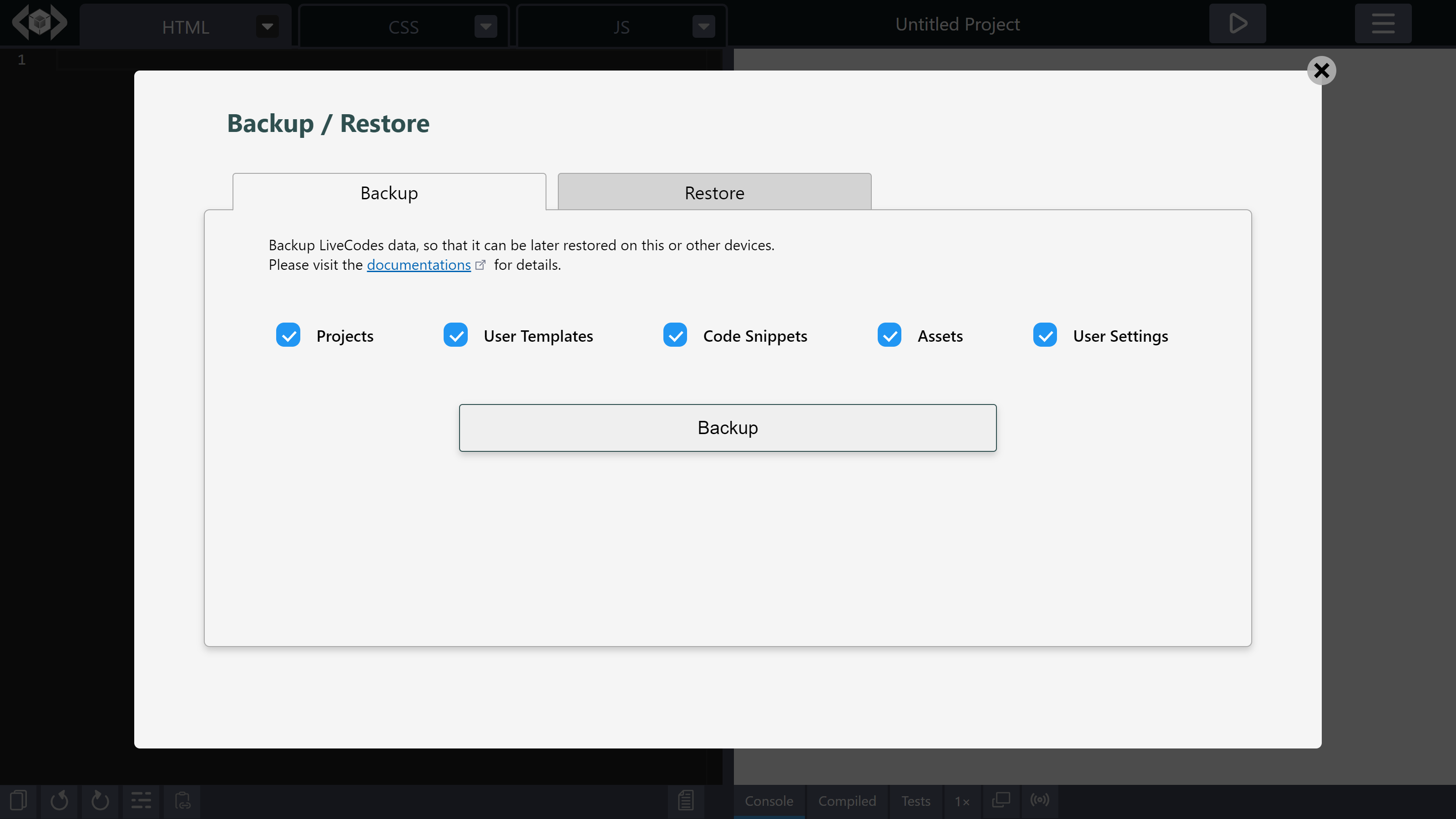Redo the last editor change

click(100, 800)
